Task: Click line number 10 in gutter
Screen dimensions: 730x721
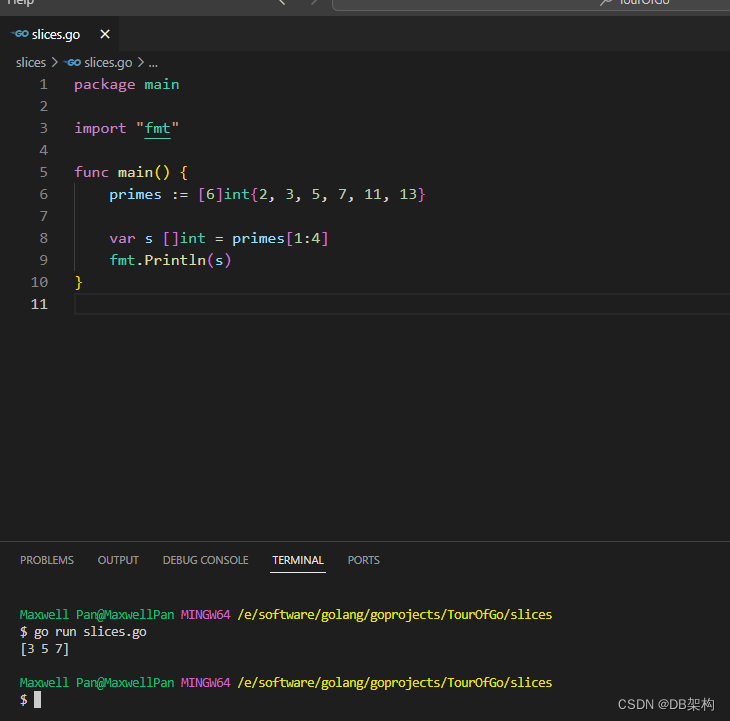Action: click(40, 282)
